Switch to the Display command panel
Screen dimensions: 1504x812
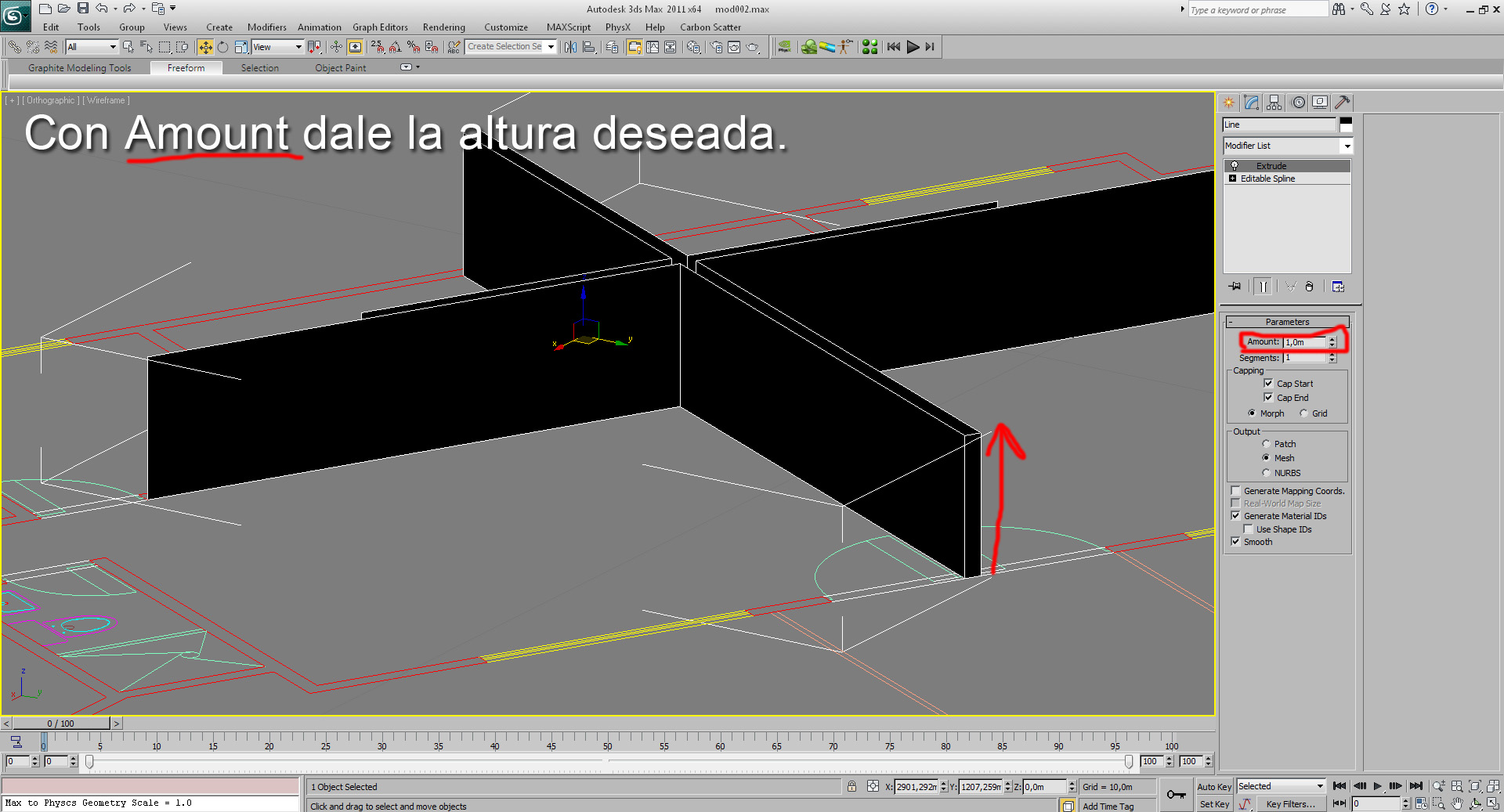click(x=1320, y=103)
